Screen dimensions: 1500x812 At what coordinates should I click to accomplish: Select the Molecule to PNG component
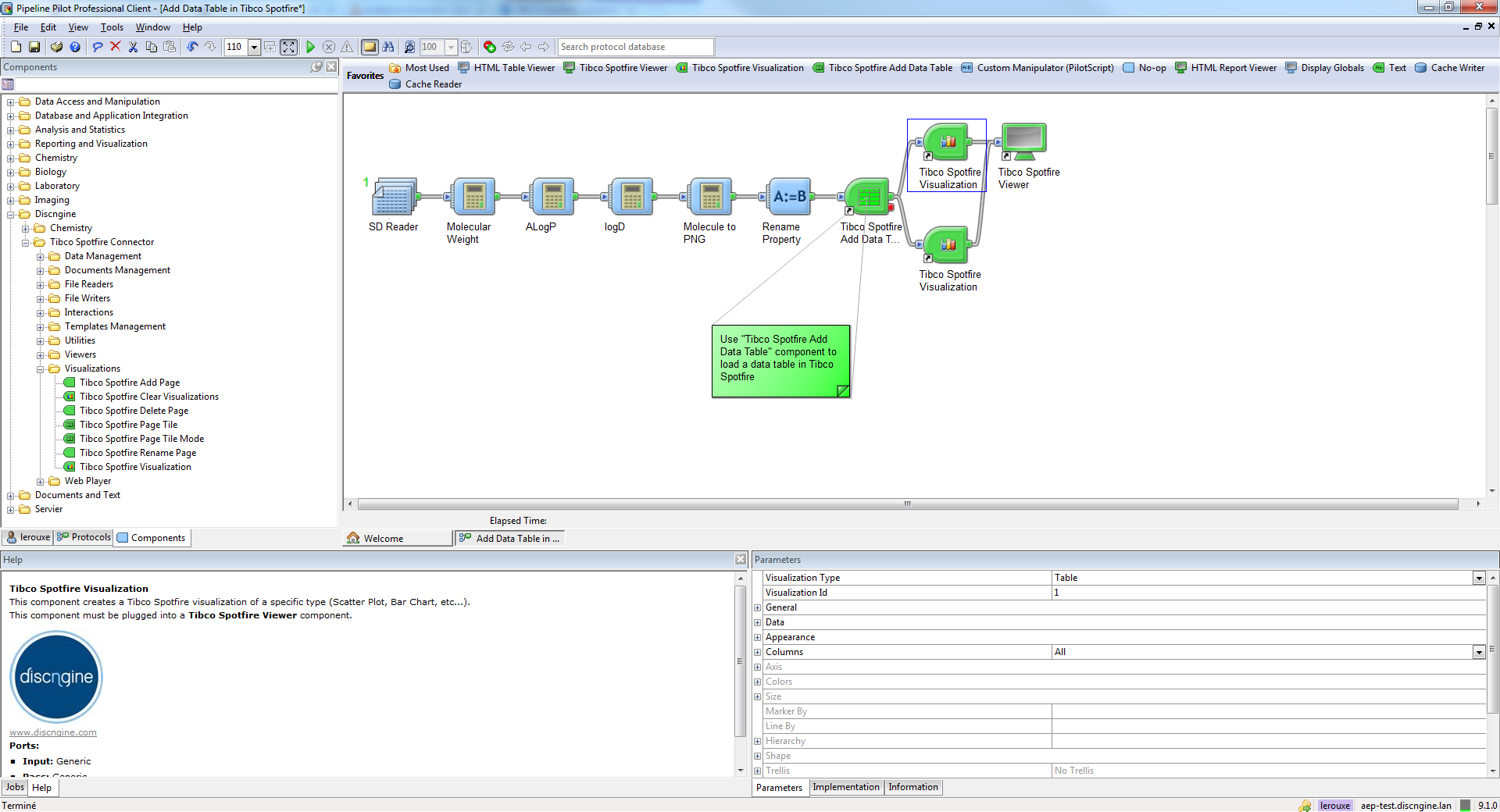710,197
